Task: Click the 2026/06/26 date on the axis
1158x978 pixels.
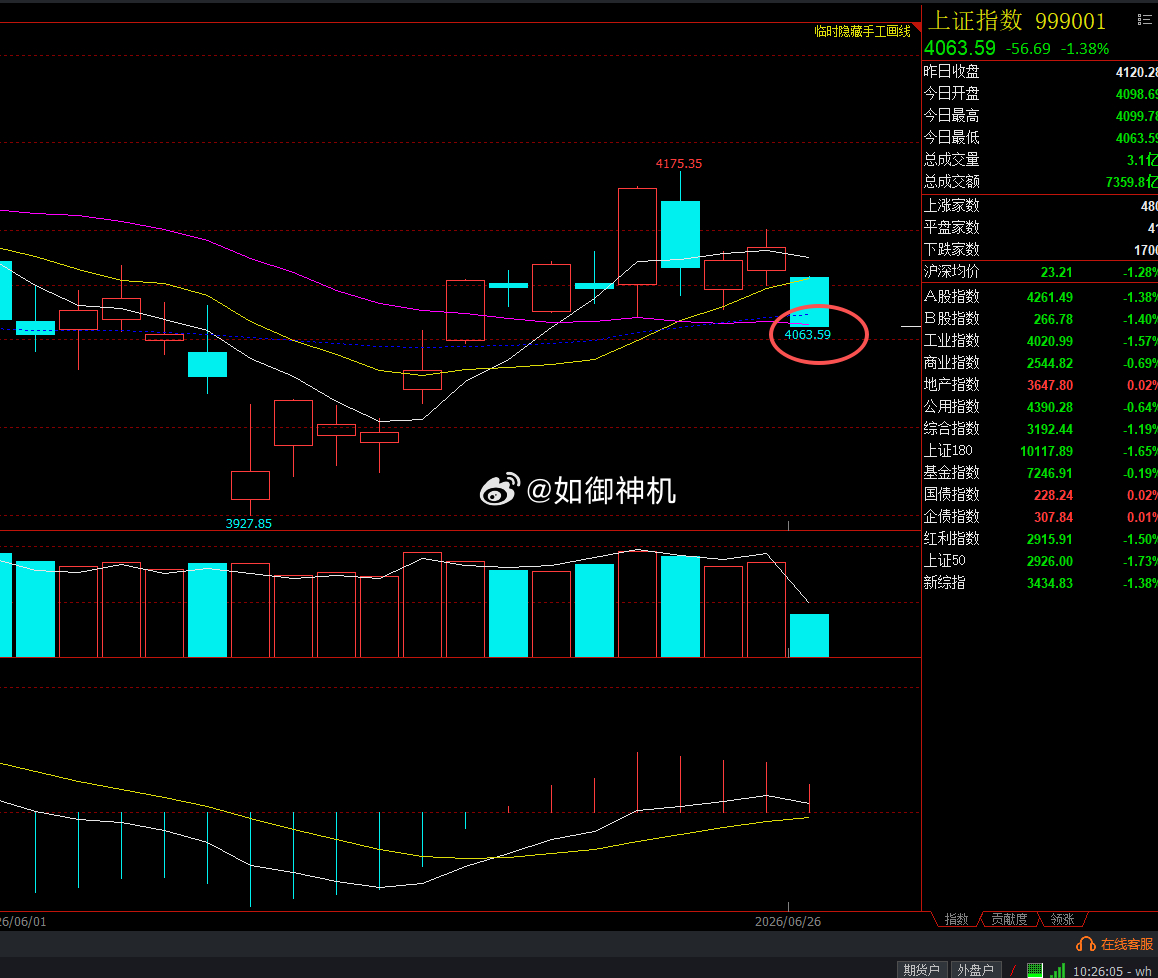Action: pos(787,921)
